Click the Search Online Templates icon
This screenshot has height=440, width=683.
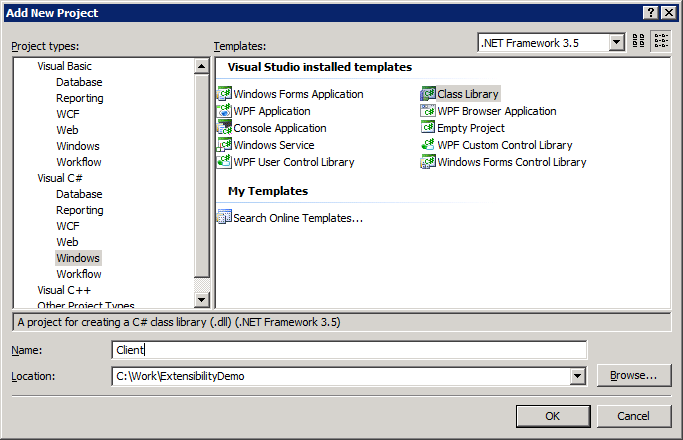[224, 217]
